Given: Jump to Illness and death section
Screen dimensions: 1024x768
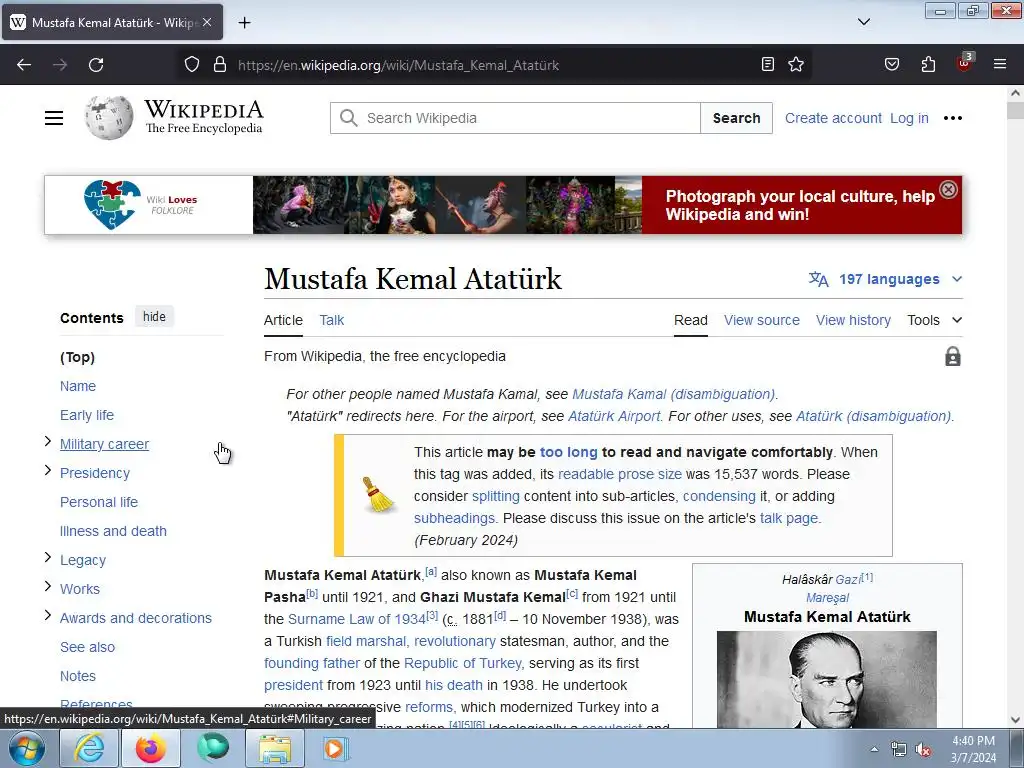Looking at the screenshot, I should [113, 531].
